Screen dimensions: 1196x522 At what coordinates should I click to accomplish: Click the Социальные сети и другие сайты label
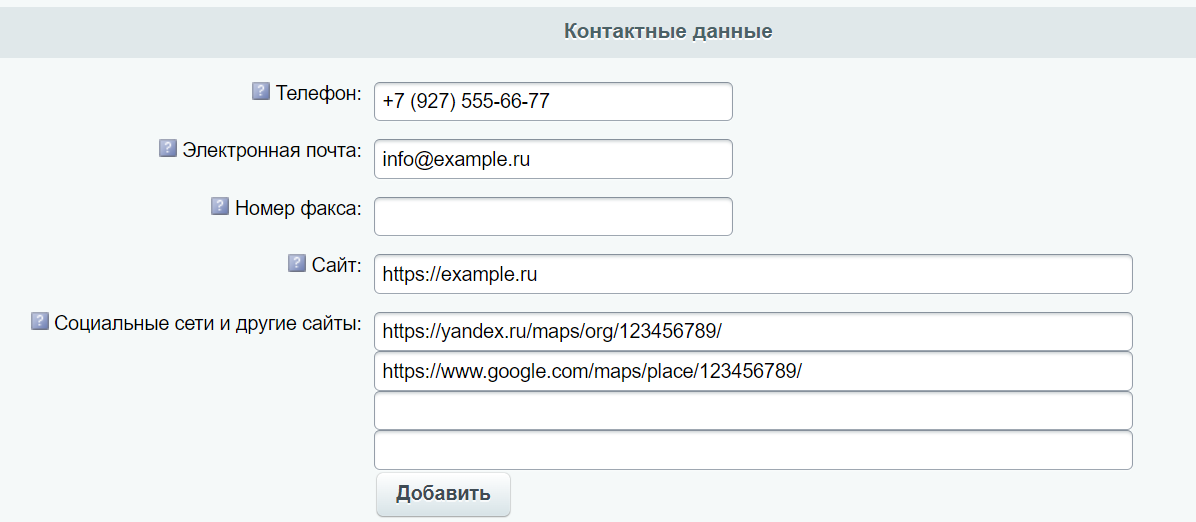click(x=208, y=323)
